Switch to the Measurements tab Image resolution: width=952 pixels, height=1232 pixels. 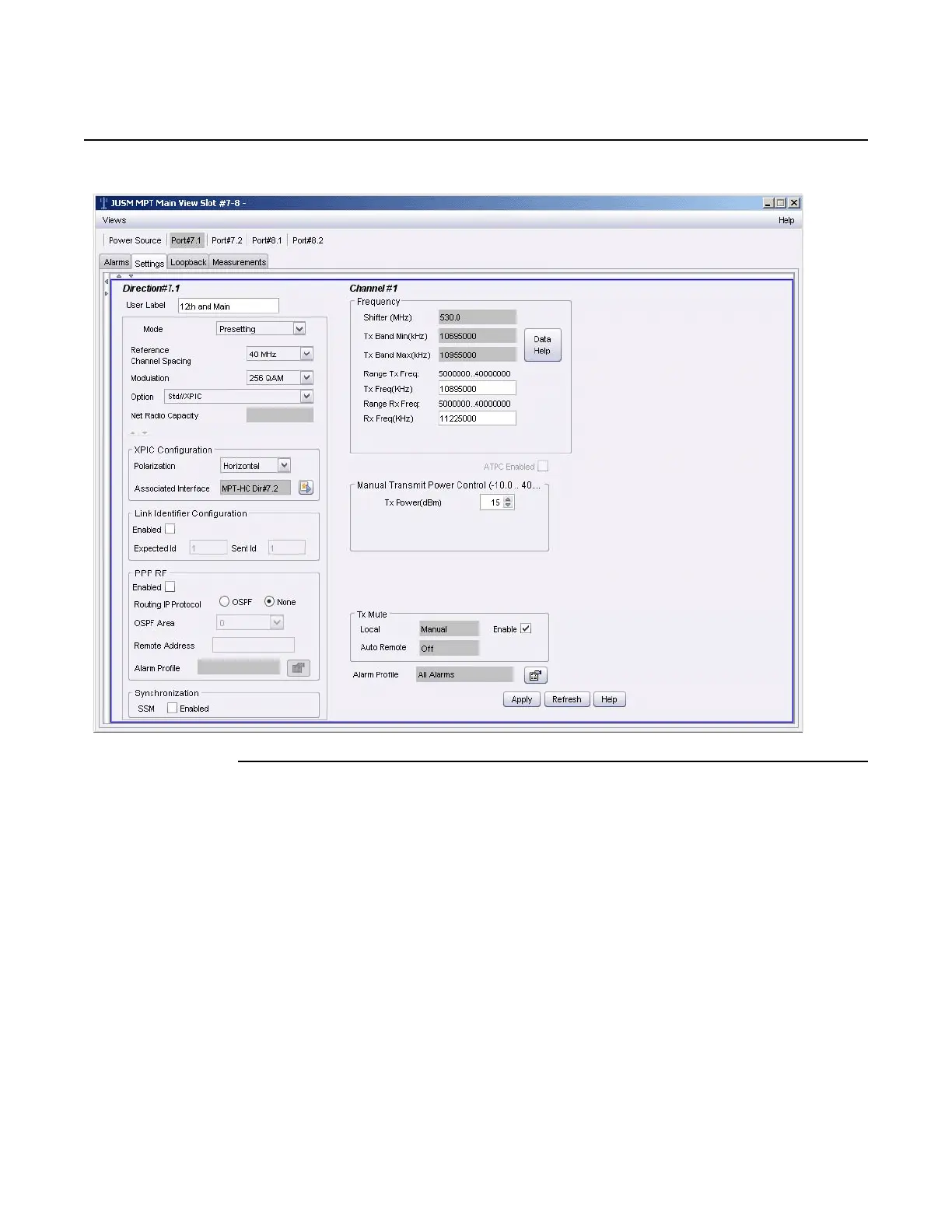pyautogui.click(x=239, y=262)
